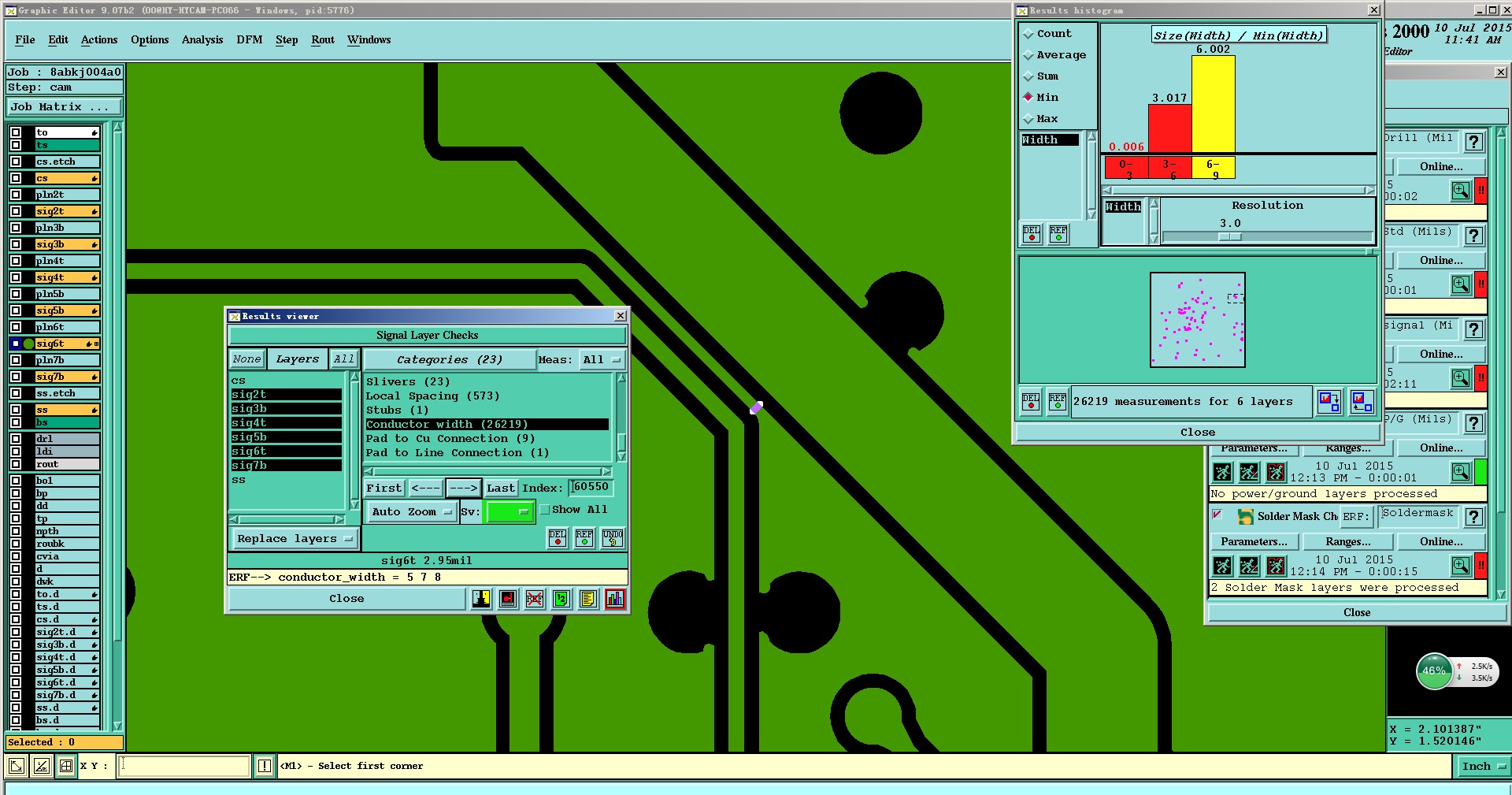
Task: Open the Edit menu
Action: (58, 39)
